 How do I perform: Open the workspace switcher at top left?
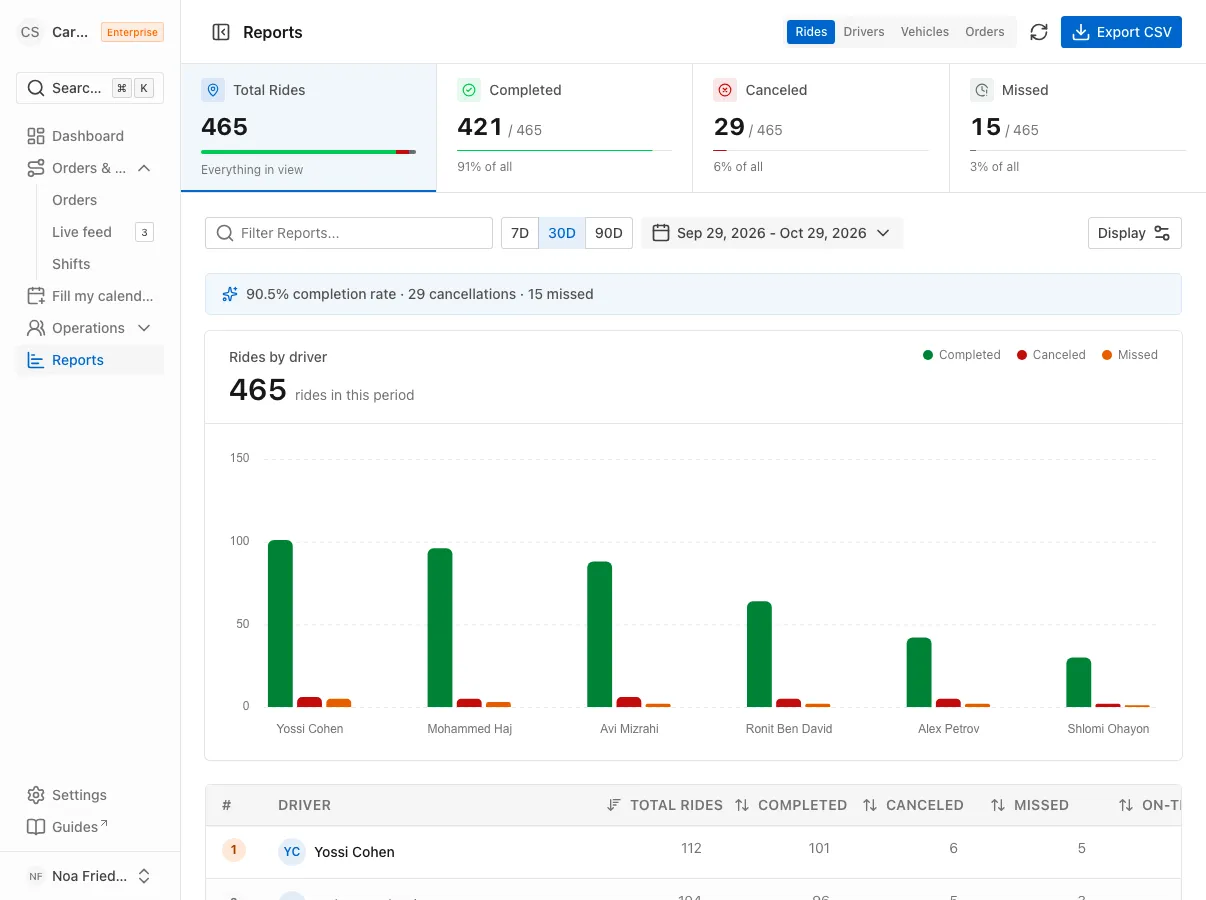[x=90, y=32]
